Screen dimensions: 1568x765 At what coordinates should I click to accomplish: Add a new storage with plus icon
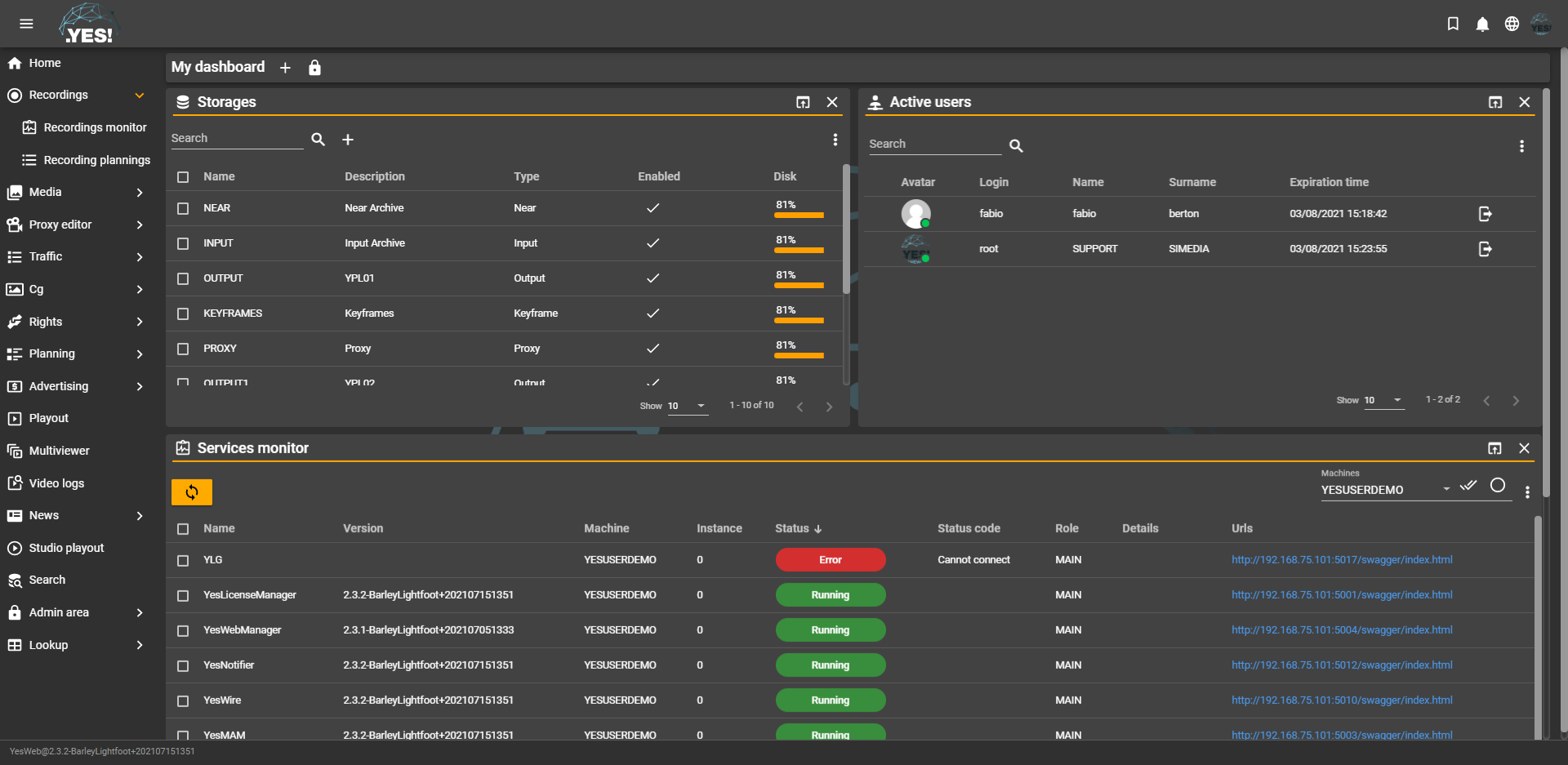[x=348, y=140]
